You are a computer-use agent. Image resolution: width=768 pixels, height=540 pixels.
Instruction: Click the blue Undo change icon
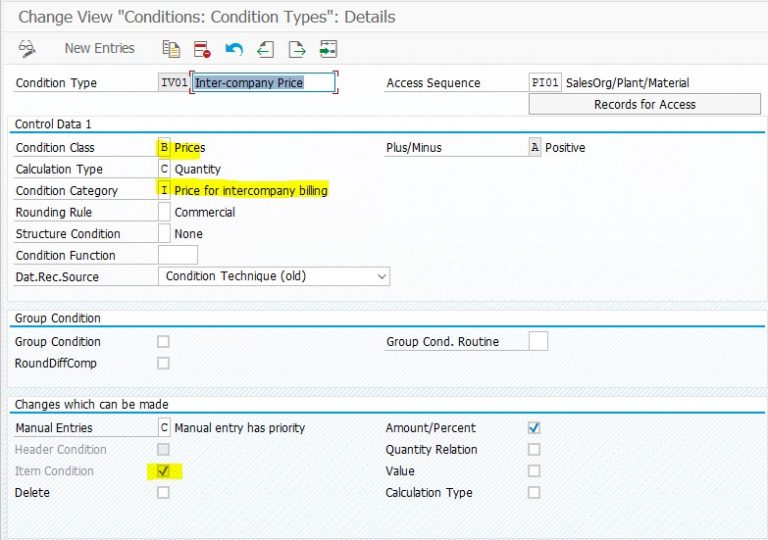point(233,48)
